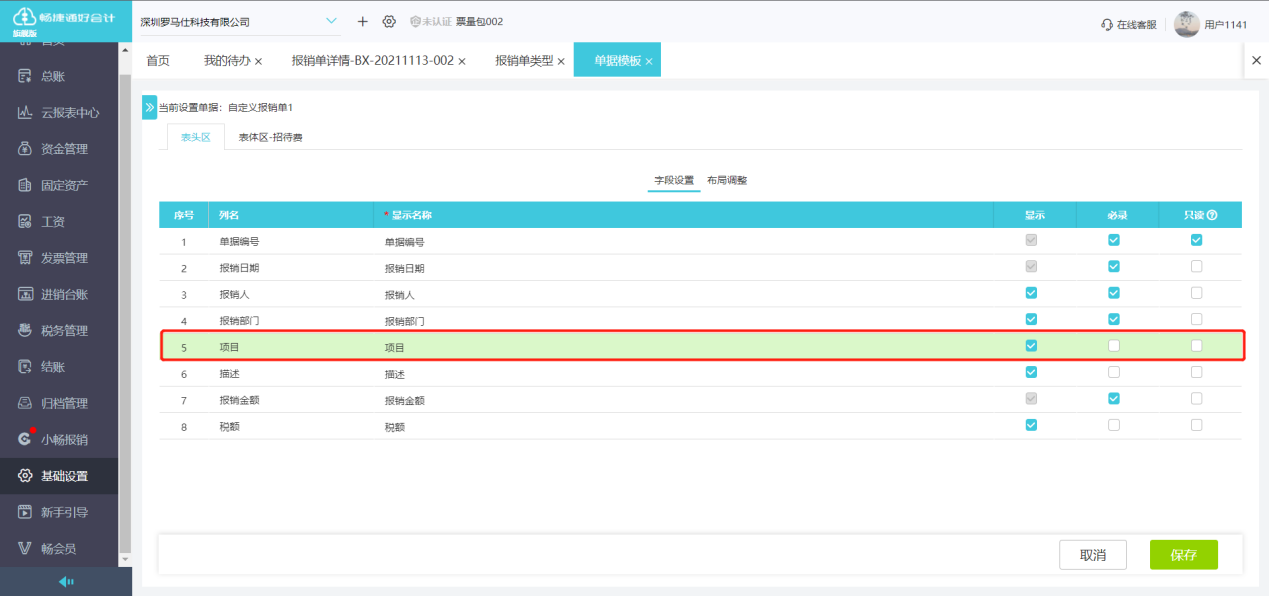The height and width of the screenshot is (596, 1269).
Task: Switch to 表体区-招待费 tab
Action: [270, 137]
